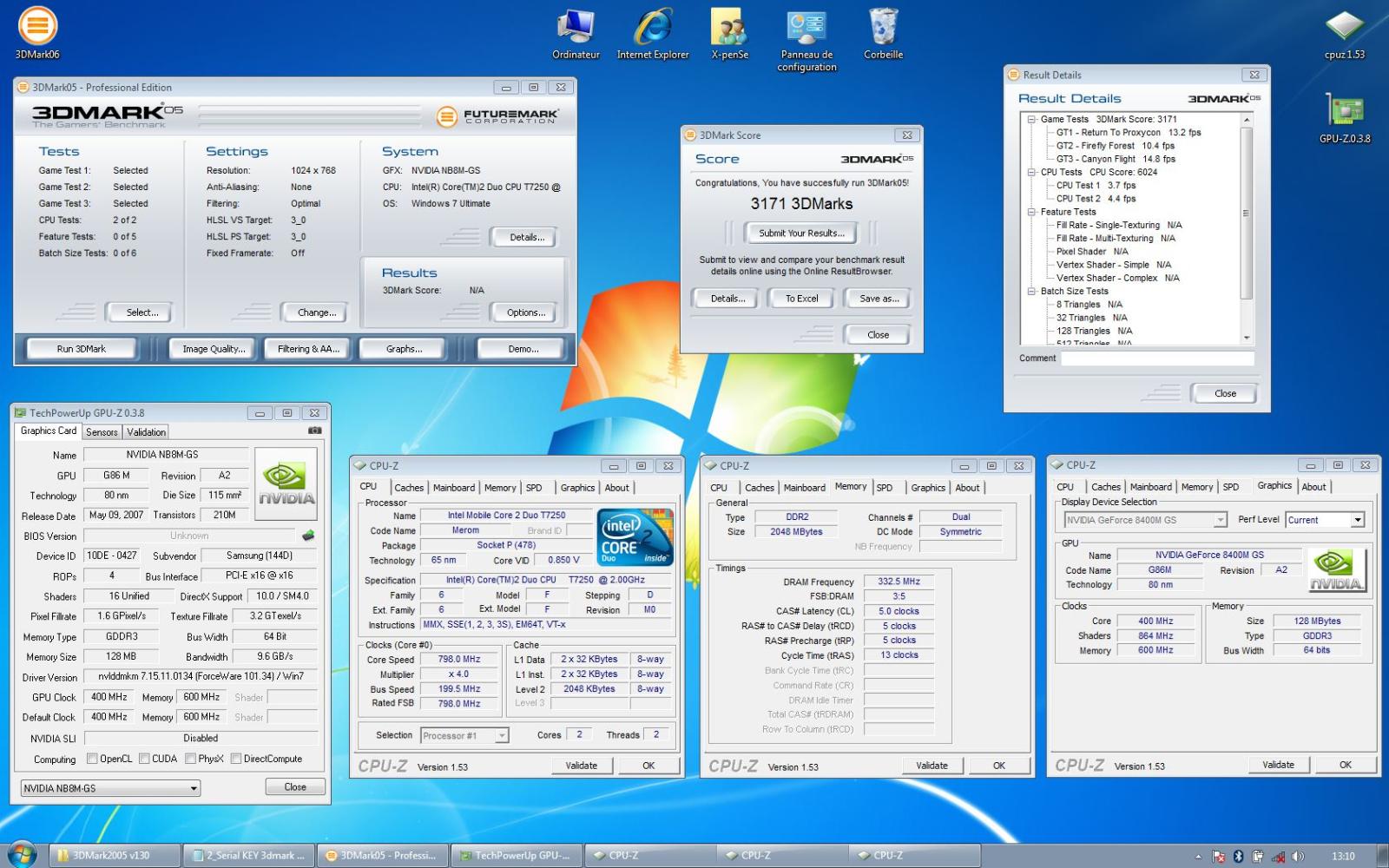Open 3DMark2005 v130 taskbar item
Screen dimensions: 1389x868
pos(115,856)
